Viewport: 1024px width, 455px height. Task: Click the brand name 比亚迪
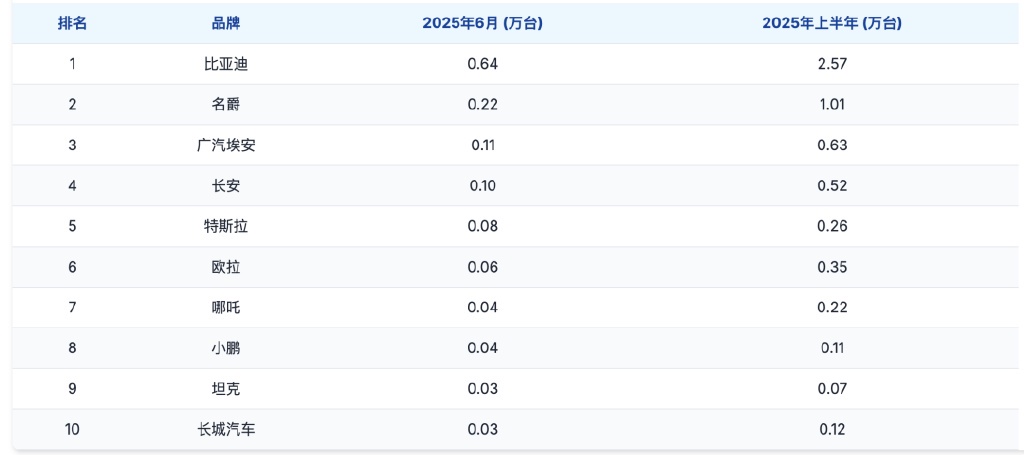(x=226, y=64)
